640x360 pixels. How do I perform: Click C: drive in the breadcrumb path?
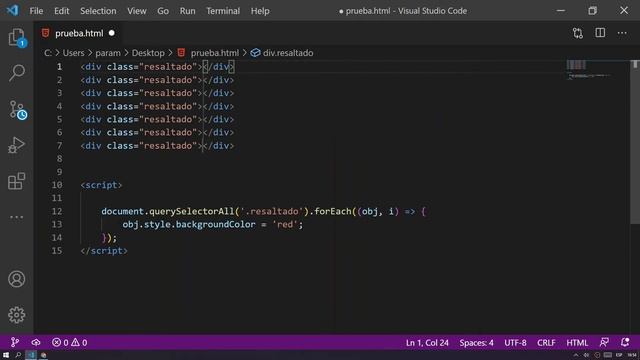(x=48, y=53)
